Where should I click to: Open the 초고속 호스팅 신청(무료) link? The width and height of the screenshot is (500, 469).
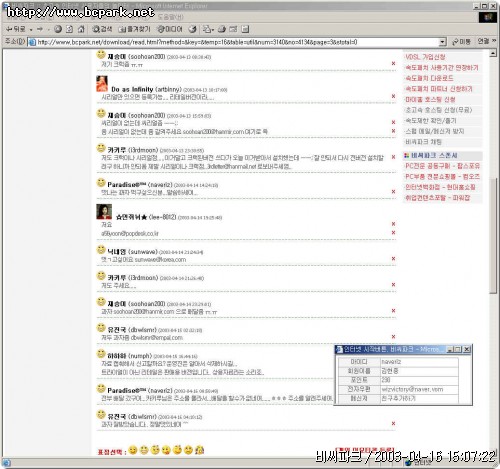point(438,110)
